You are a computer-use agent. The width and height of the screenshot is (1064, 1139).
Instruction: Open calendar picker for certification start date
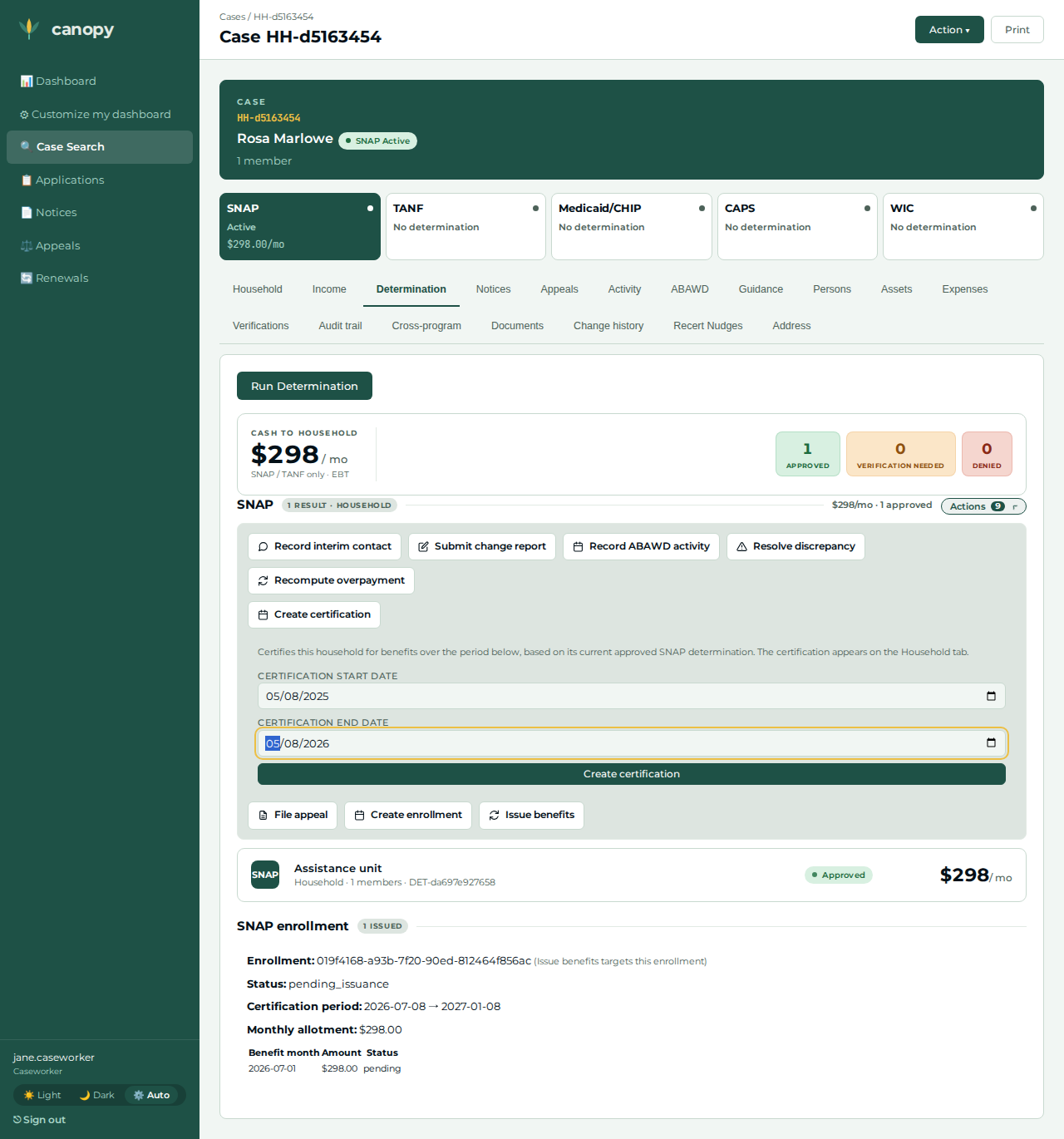tap(991, 696)
